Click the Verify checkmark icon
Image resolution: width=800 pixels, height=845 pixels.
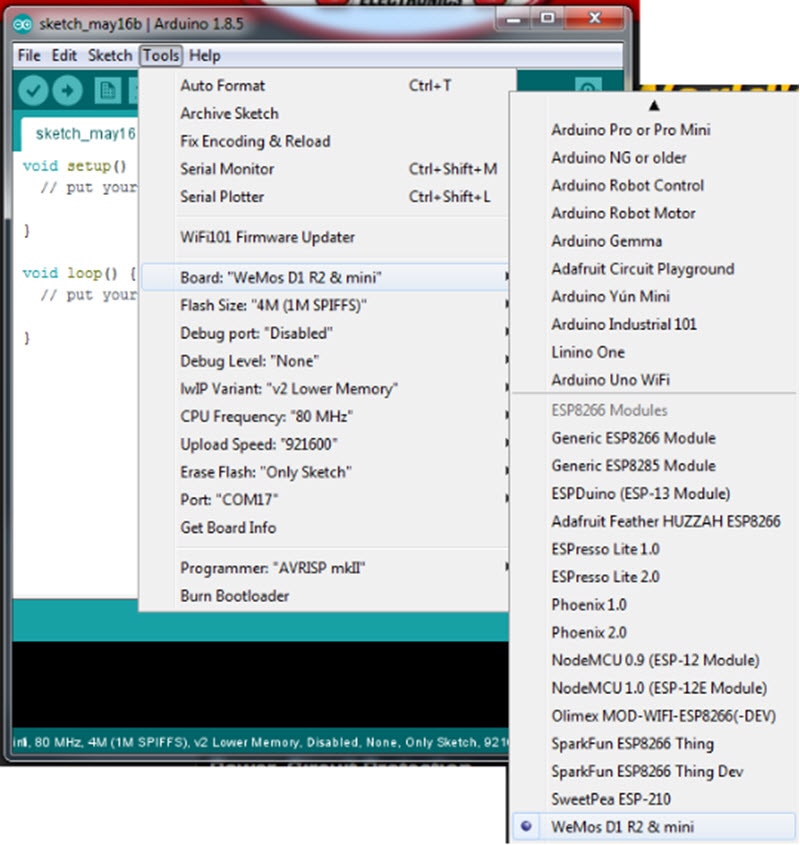(31, 89)
